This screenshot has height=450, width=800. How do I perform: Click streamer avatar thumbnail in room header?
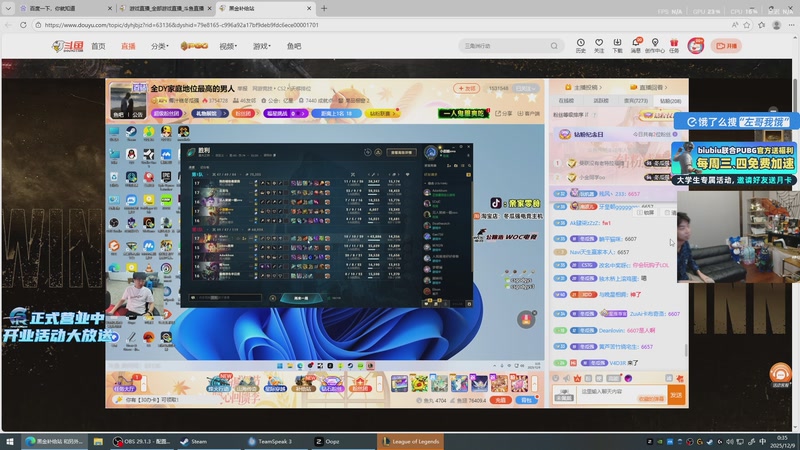click(x=128, y=101)
